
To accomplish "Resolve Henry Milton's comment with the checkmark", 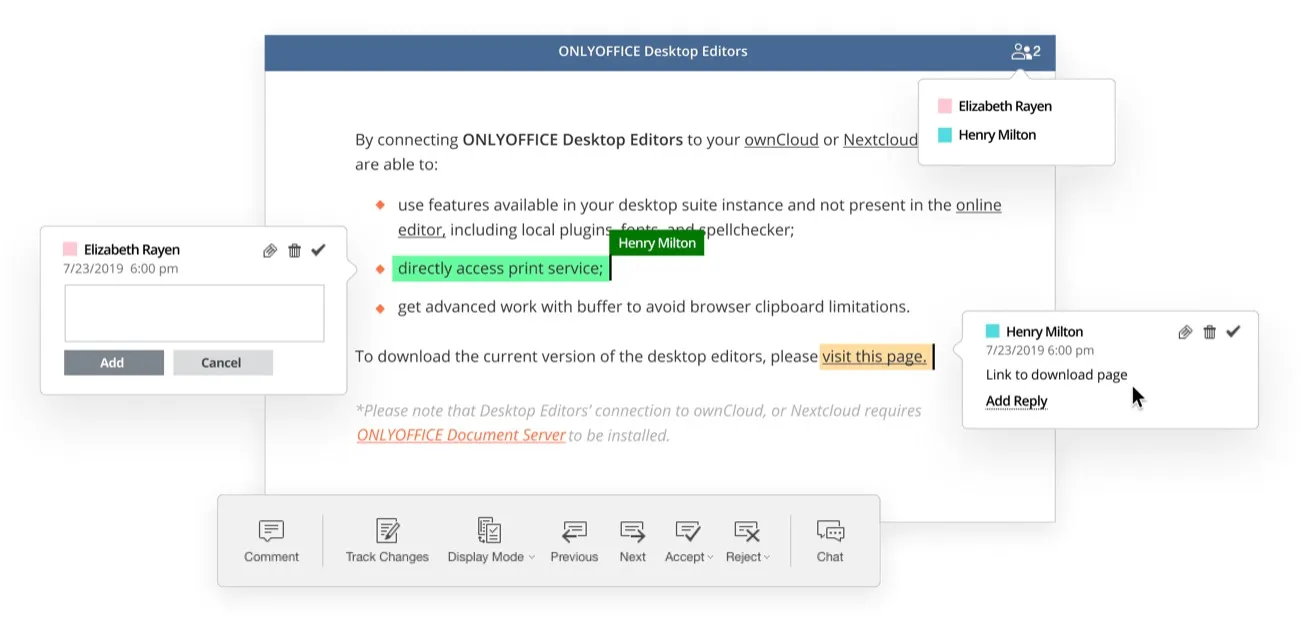I will (x=1233, y=331).
